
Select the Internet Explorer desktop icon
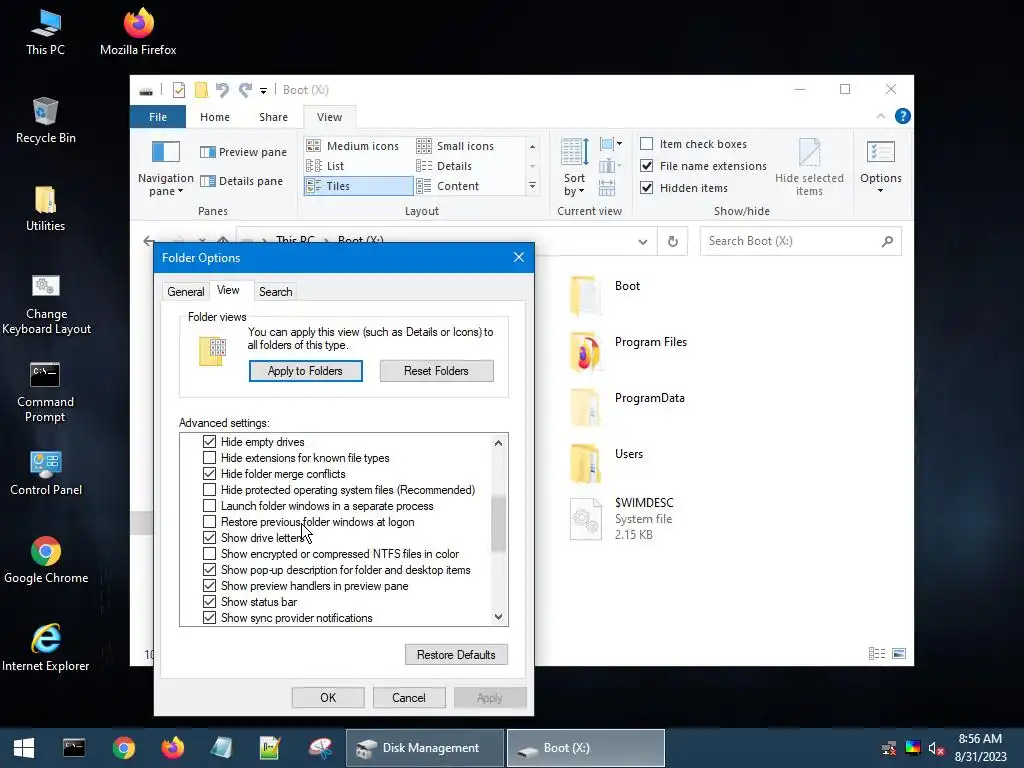pyautogui.click(x=46, y=648)
